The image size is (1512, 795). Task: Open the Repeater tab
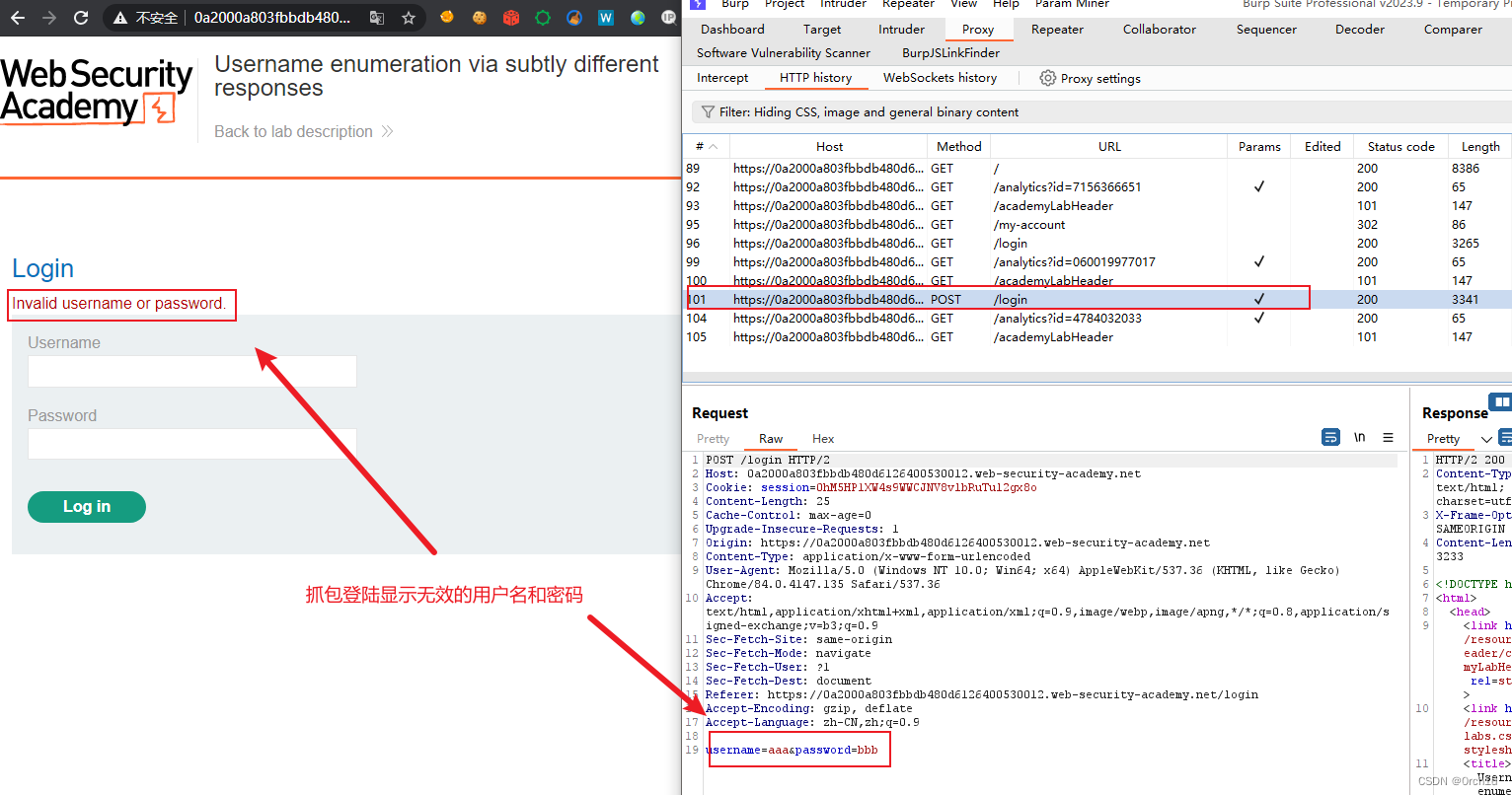click(1057, 30)
